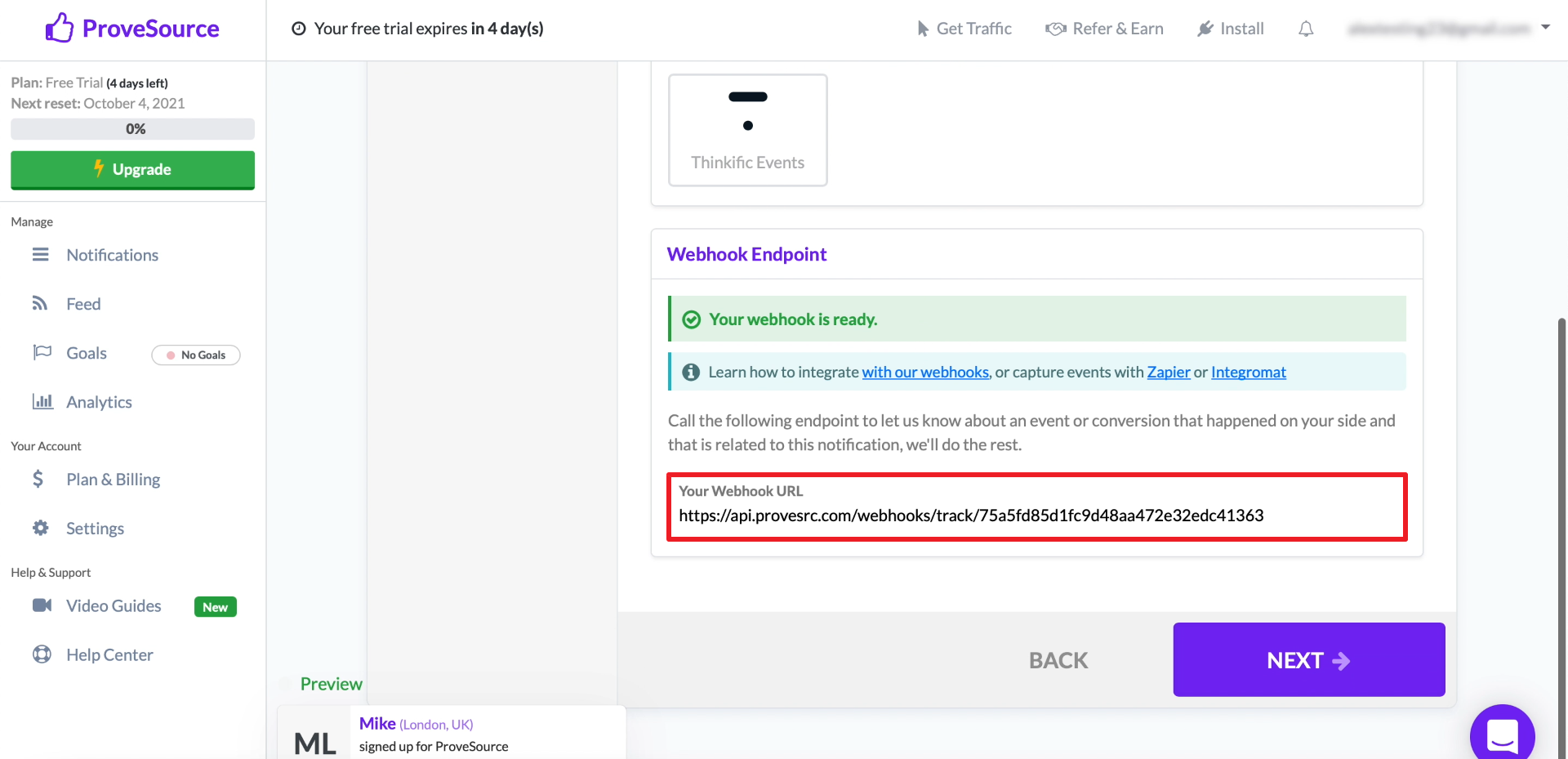The height and width of the screenshot is (759, 1568).
Task: Click the Analytics bar chart icon
Action: tap(42, 401)
